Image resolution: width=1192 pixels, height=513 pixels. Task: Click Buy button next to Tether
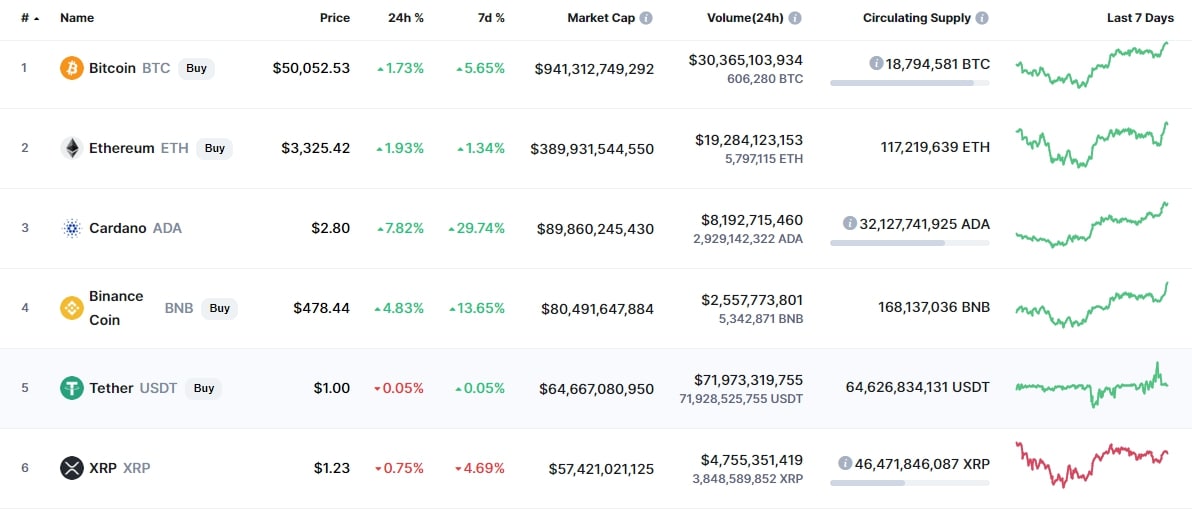[204, 388]
